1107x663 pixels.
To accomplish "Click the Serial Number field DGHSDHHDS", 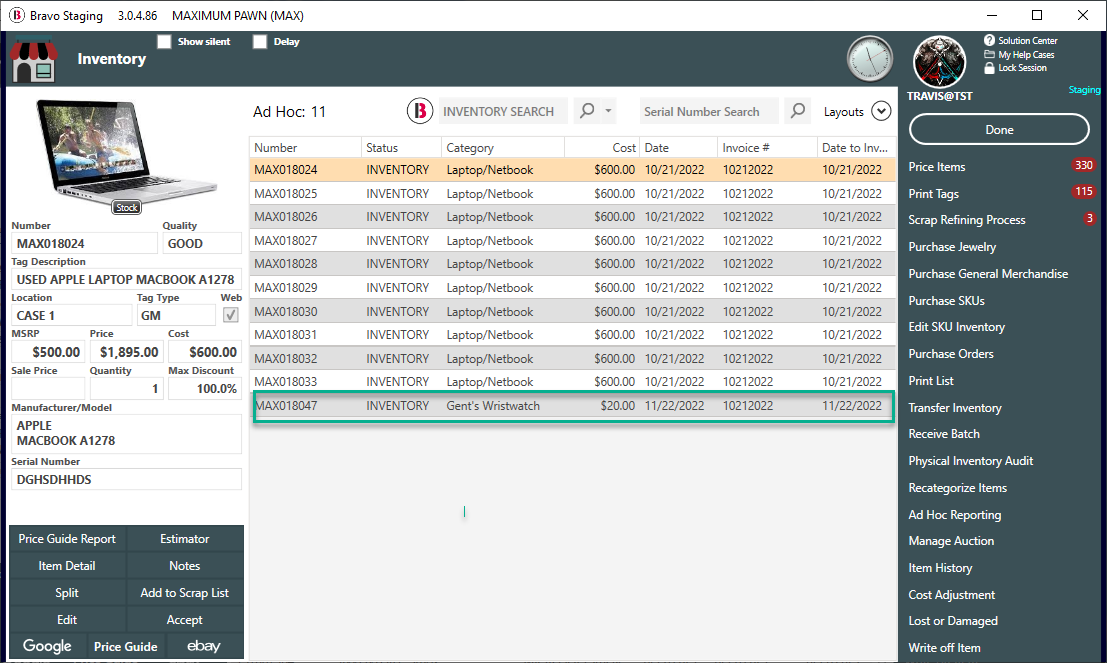I will 126,479.
